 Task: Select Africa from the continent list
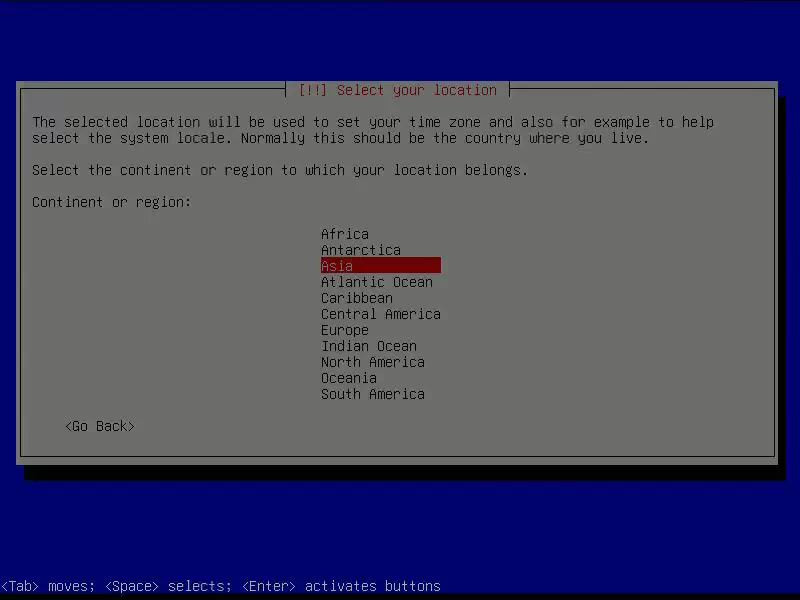click(x=344, y=234)
